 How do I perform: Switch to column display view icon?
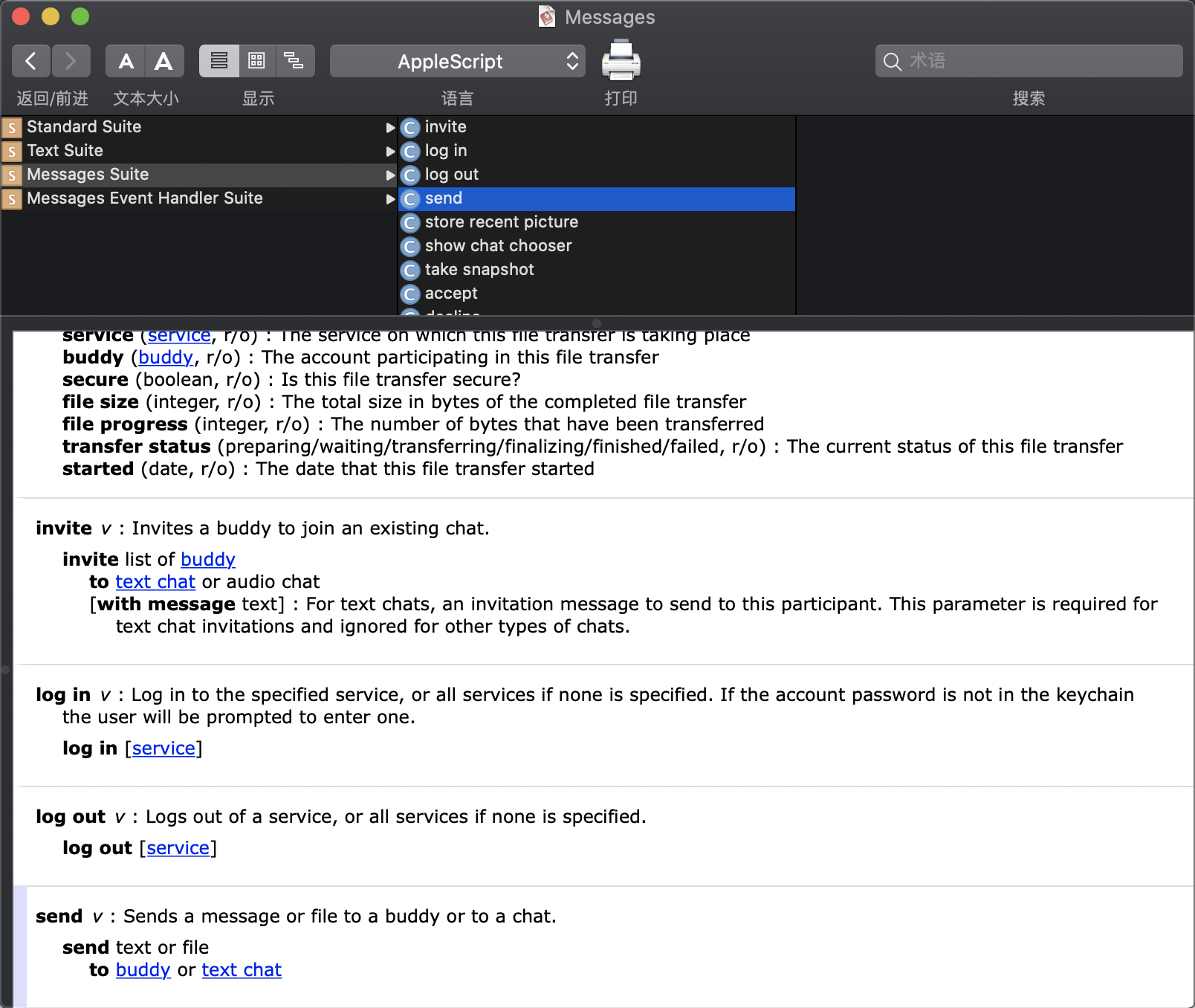click(x=256, y=61)
